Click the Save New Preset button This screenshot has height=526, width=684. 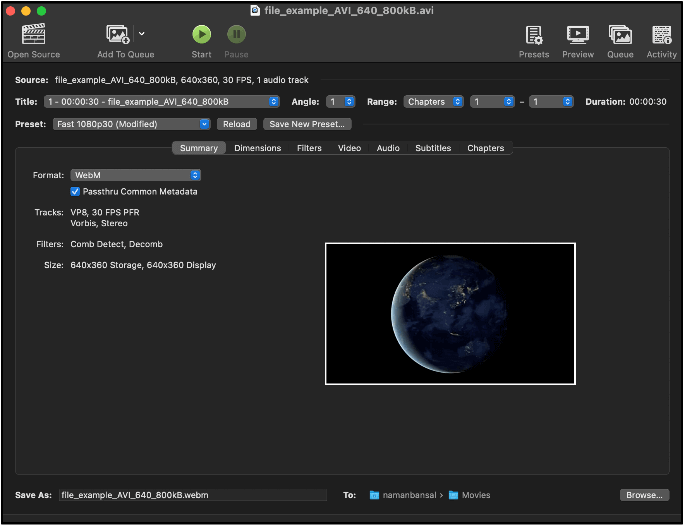pyautogui.click(x=307, y=124)
